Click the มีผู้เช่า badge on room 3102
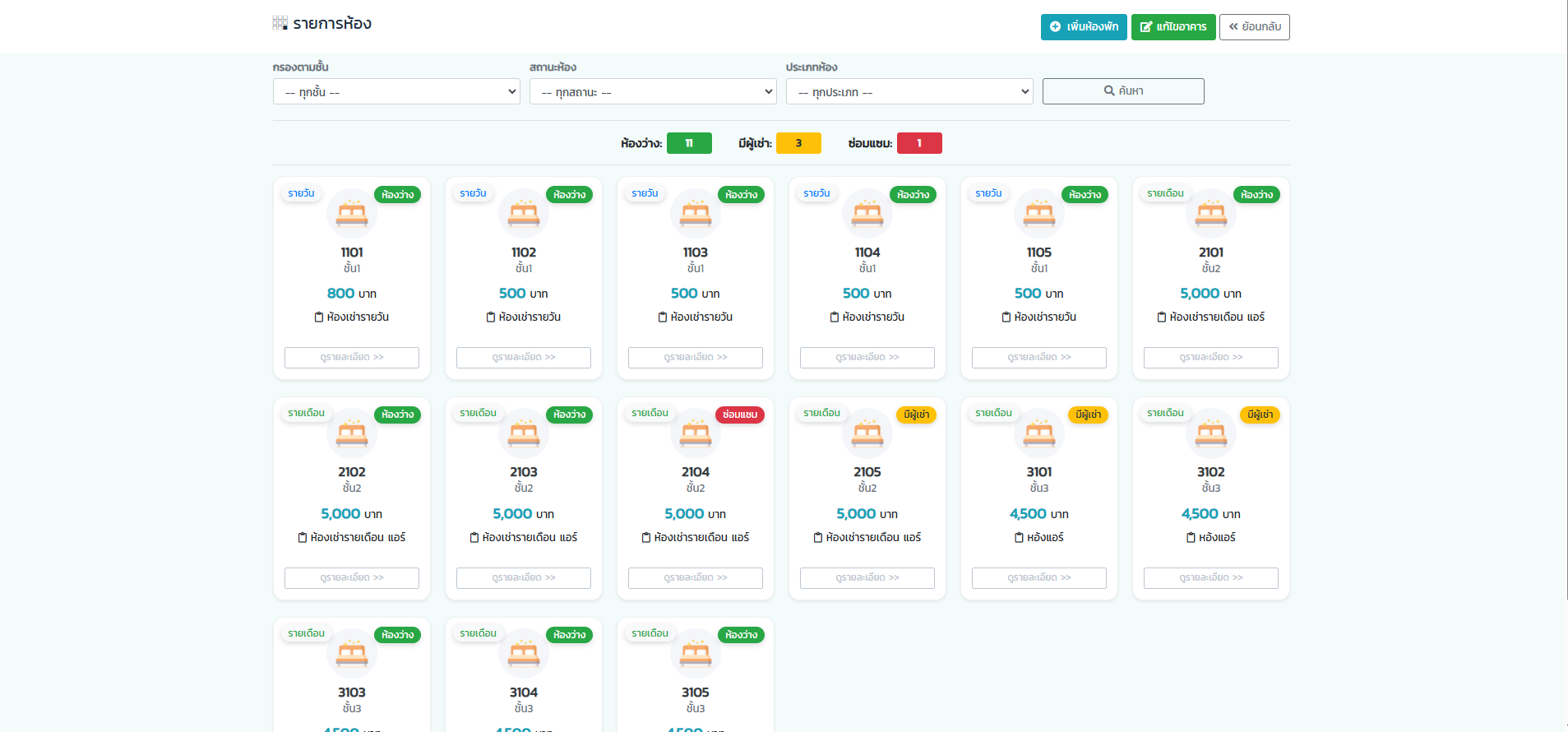This screenshot has width=1568, height=732. pos(1260,415)
